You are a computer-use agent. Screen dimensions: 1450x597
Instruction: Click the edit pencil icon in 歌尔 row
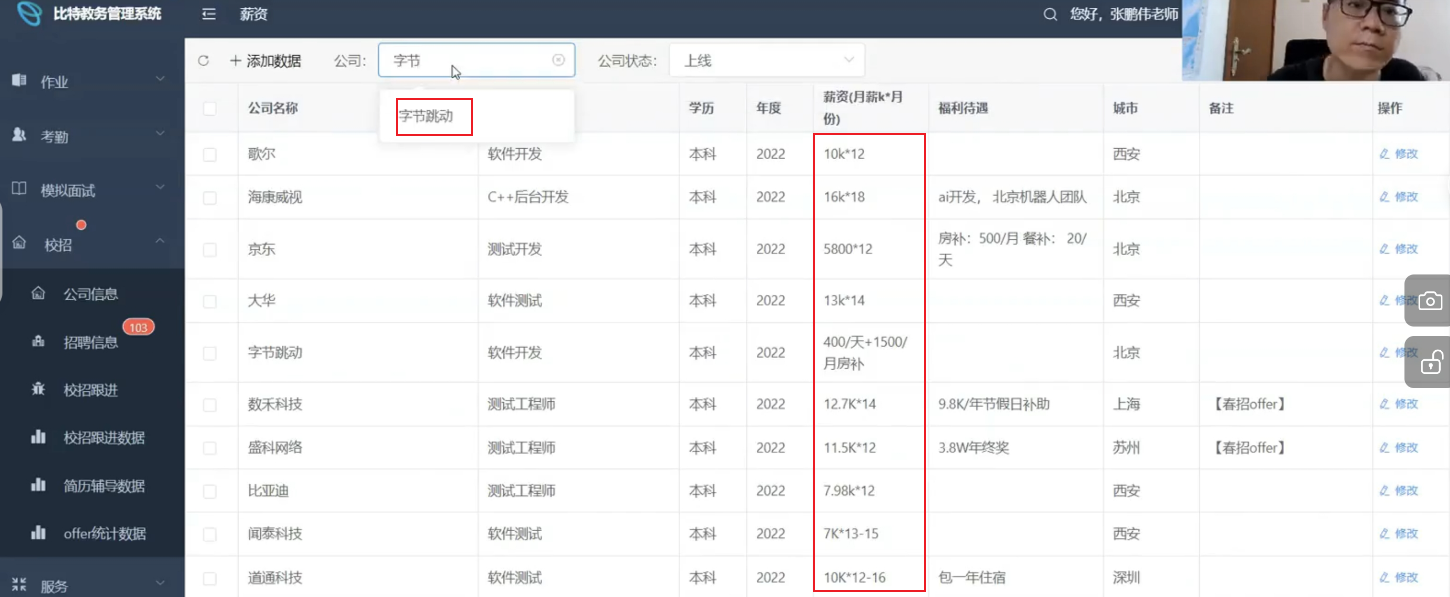(x=1385, y=154)
